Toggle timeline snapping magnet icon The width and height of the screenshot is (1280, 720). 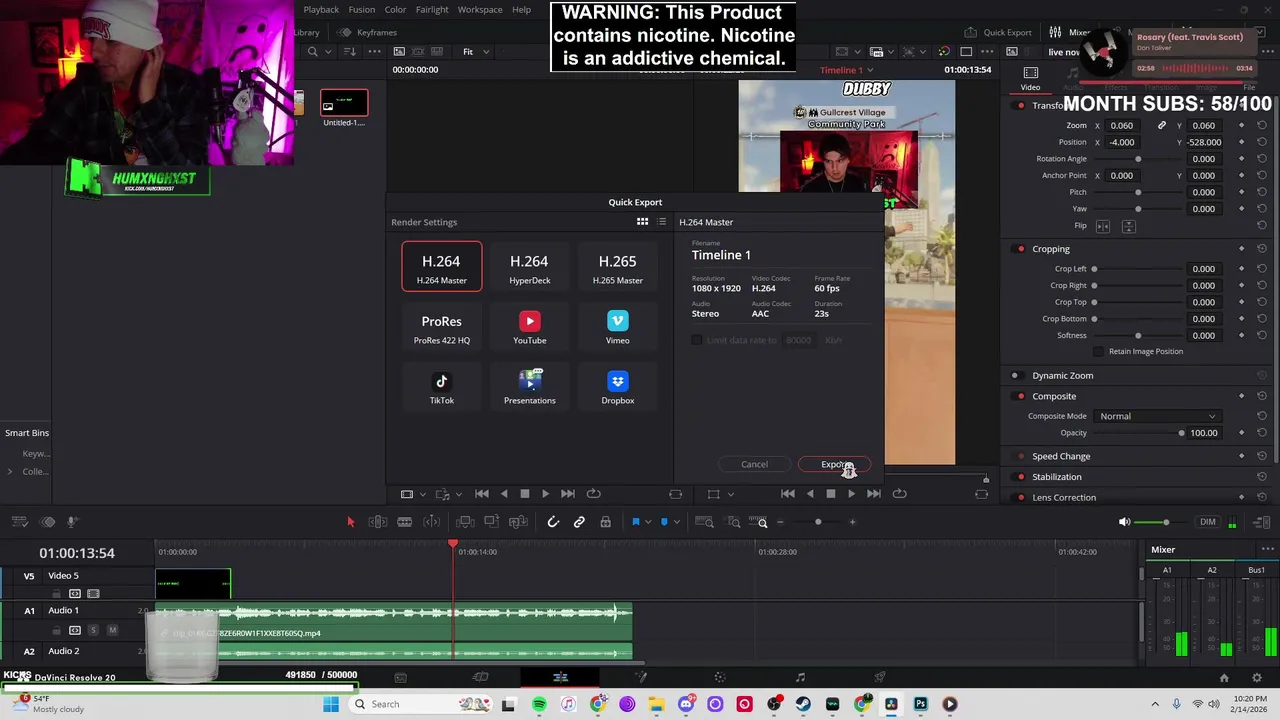[553, 522]
